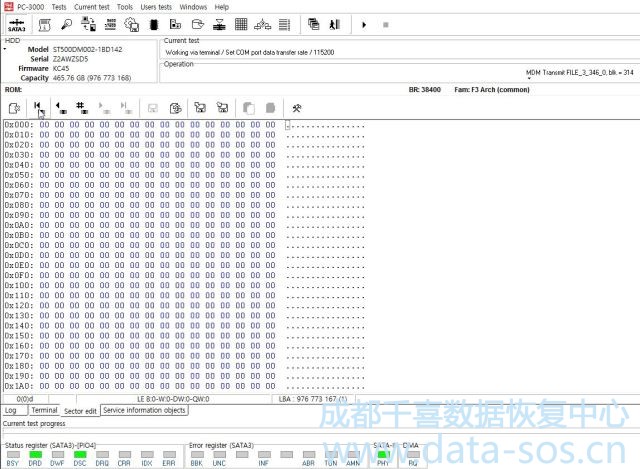
Task: Click the previous sector arrow icon
Action: coord(61,108)
